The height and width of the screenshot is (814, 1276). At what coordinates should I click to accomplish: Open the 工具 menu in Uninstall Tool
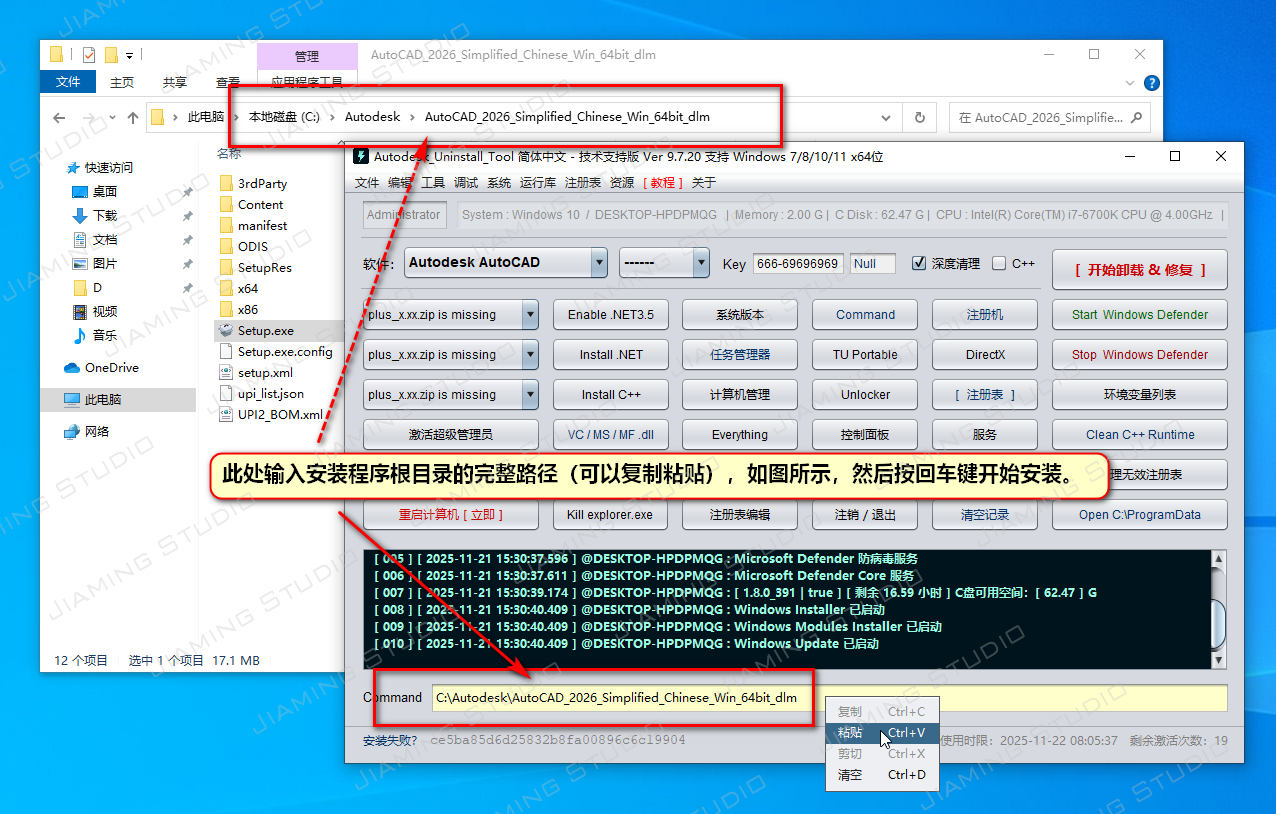(x=433, y=182)
